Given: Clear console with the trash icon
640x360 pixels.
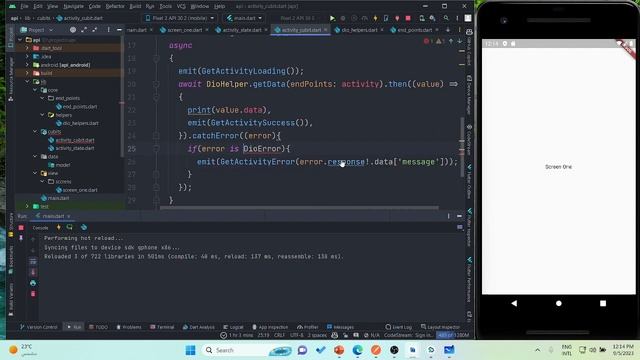Looking at the screenshot, I should [x=33, y=293].
